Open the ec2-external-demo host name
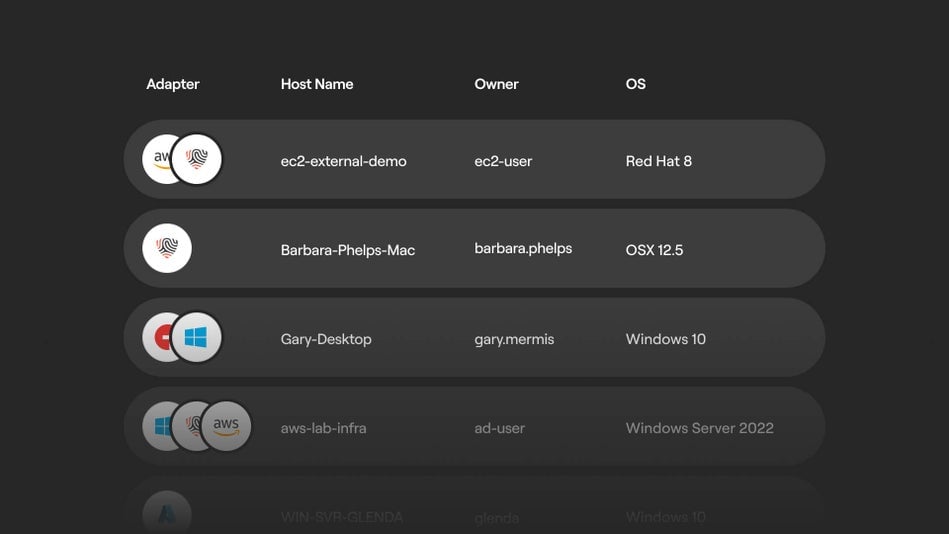Viewport: 949px width, 534px height. (x=343, y=161)
